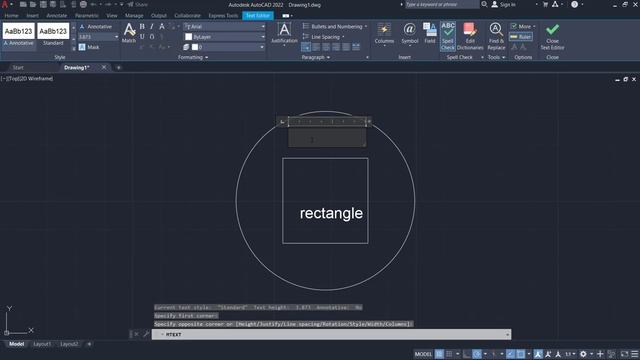
Task: Open Find & Replace
Action: 496,36
